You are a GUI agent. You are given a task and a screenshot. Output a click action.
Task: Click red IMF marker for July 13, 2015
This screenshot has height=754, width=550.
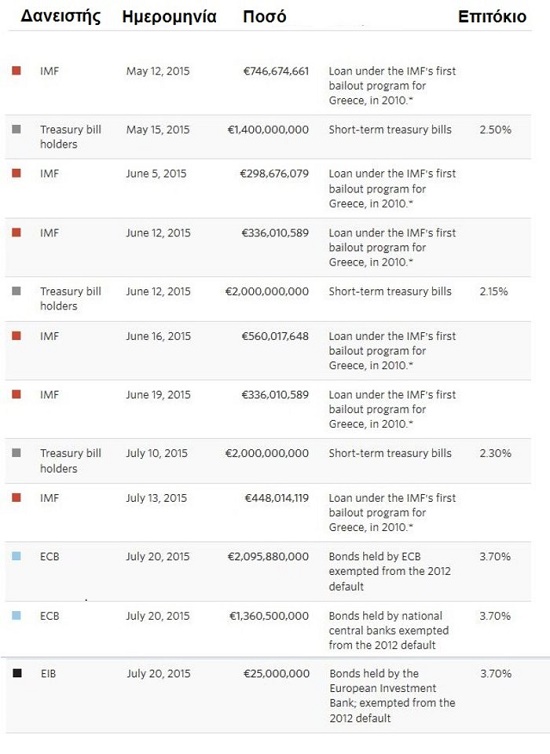16,498
